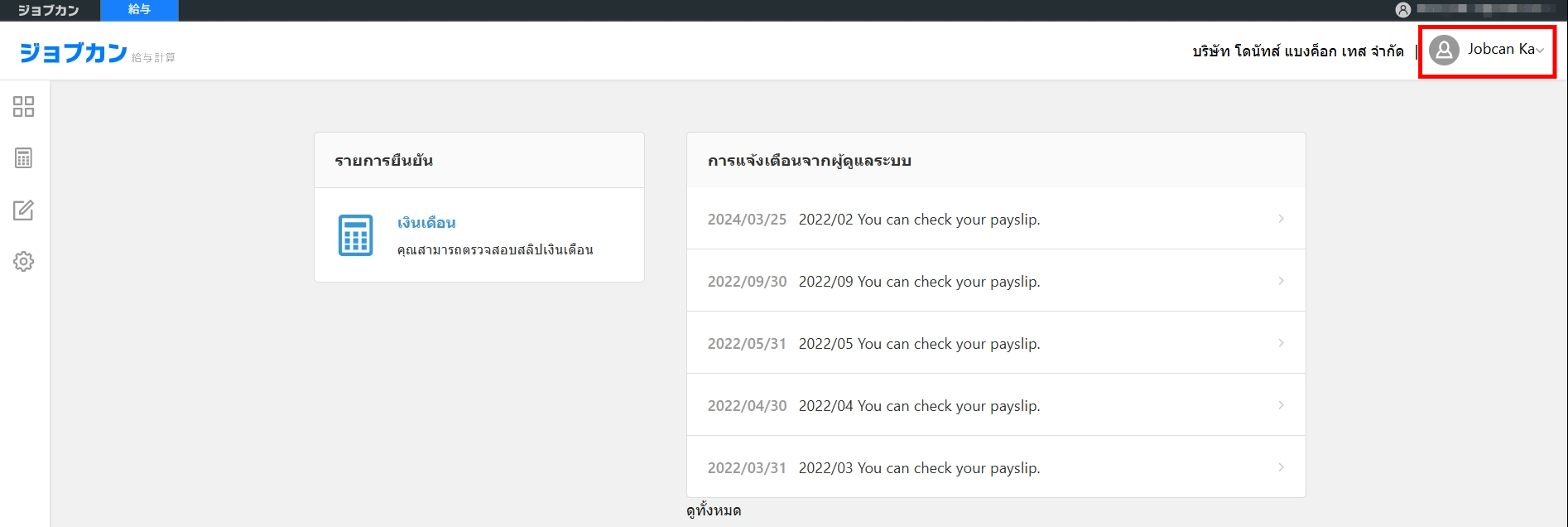Open the เงินเดือน payslip link
The width and height of the screenshot is (1568, 527).
(x=426, y=223)
